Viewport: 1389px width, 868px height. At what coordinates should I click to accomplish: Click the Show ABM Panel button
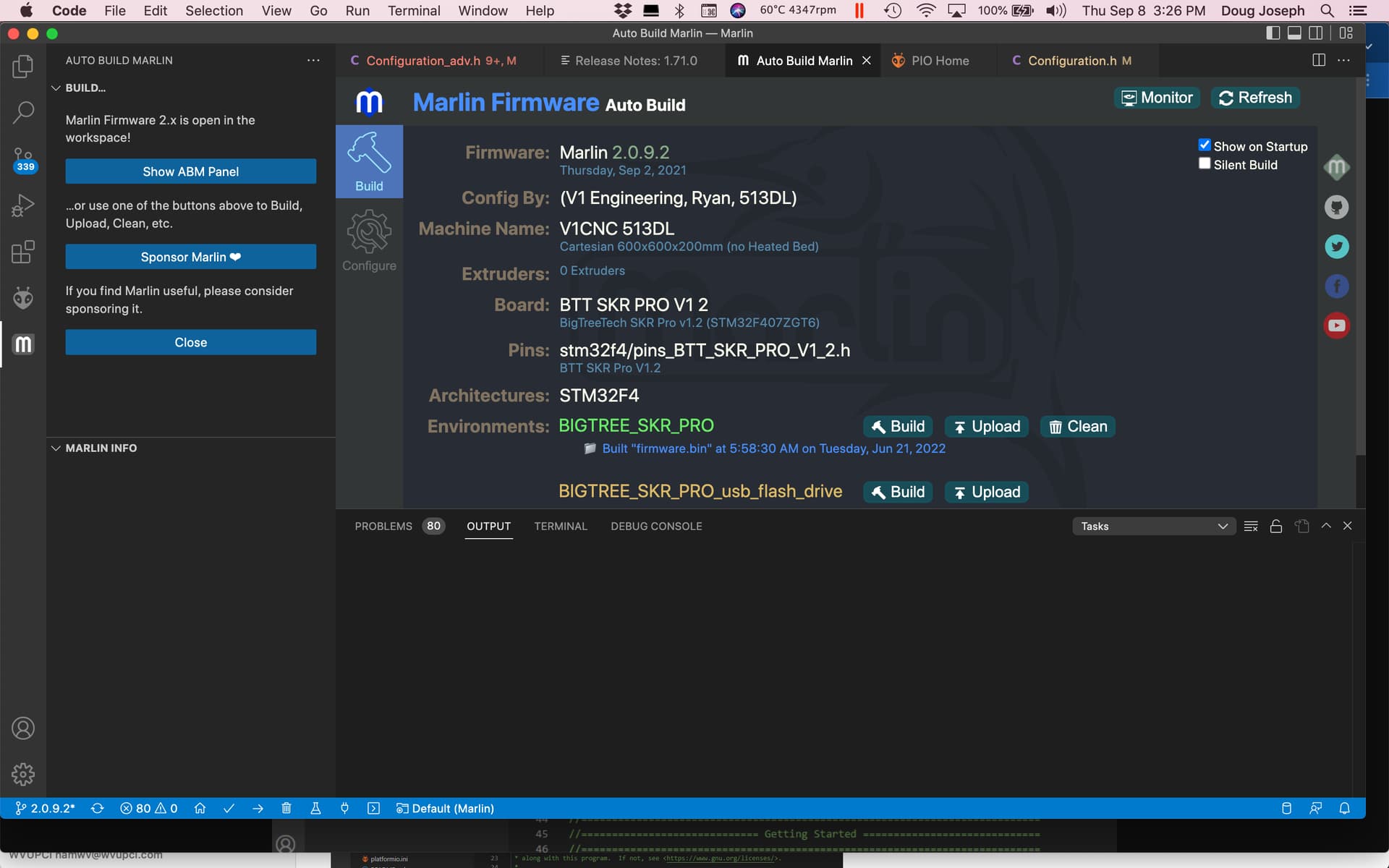click(x=190, y=171)
